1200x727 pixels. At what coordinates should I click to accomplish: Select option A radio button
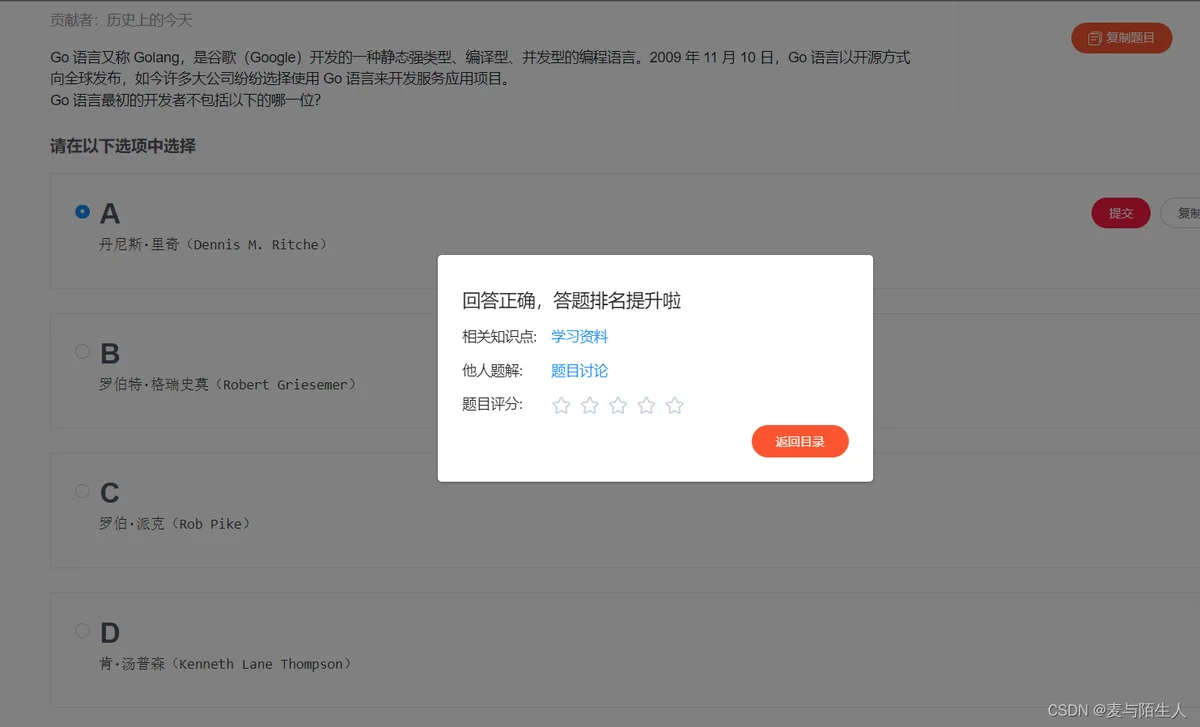coord(82,212)
